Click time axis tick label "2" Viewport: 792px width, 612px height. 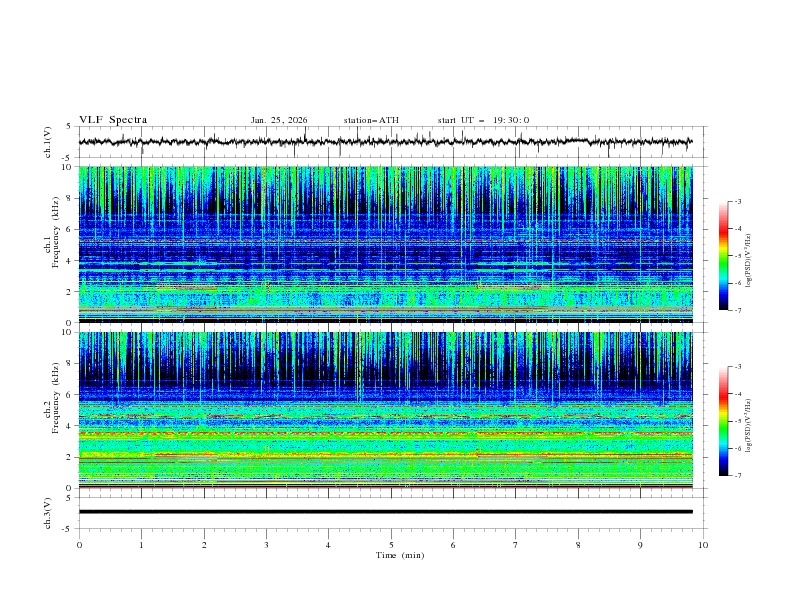(x=204, y=545)
